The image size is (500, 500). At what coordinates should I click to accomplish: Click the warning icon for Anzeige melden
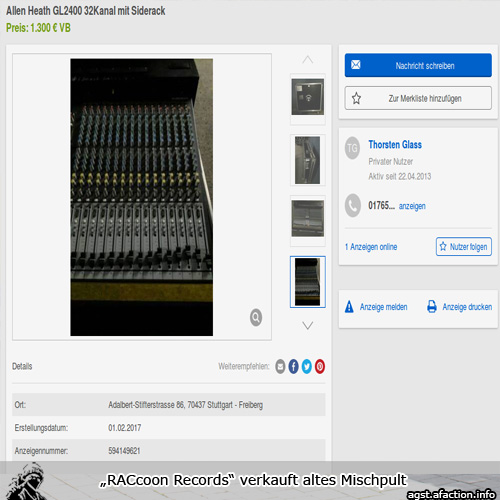(349, 306)
